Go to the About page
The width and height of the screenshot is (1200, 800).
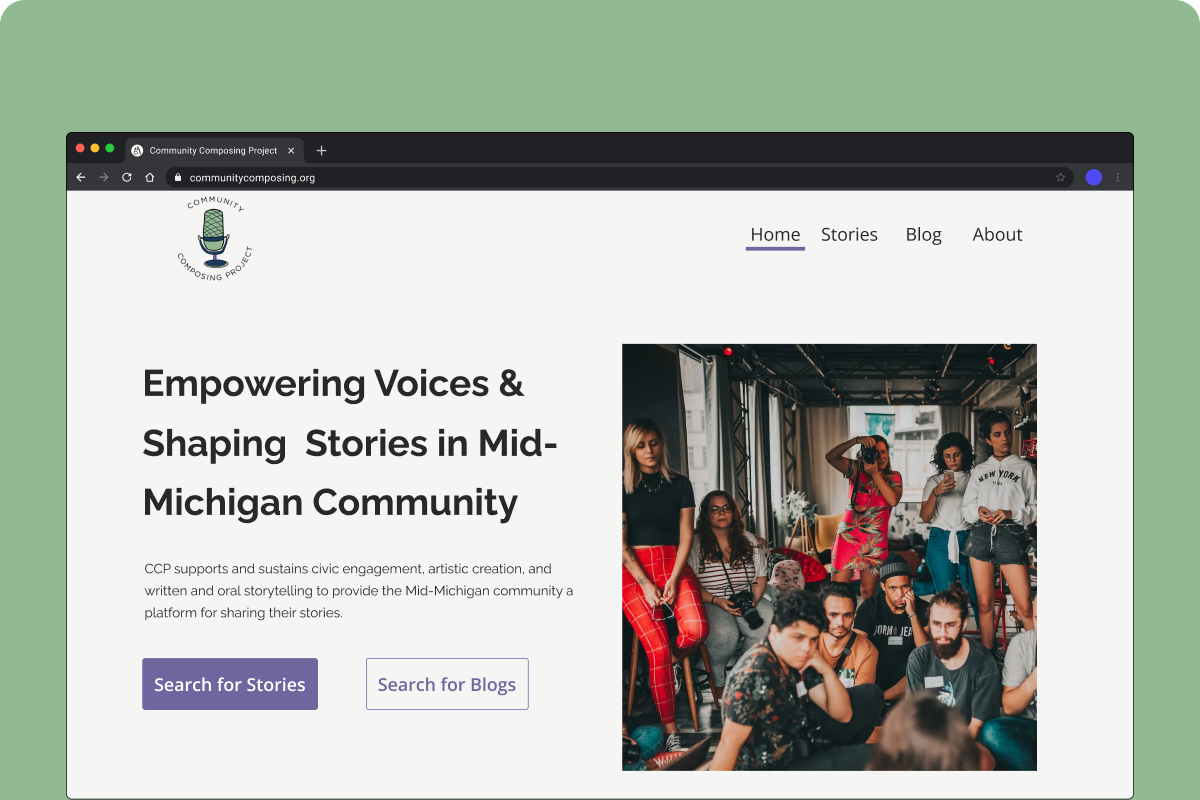tap(997, 234)
